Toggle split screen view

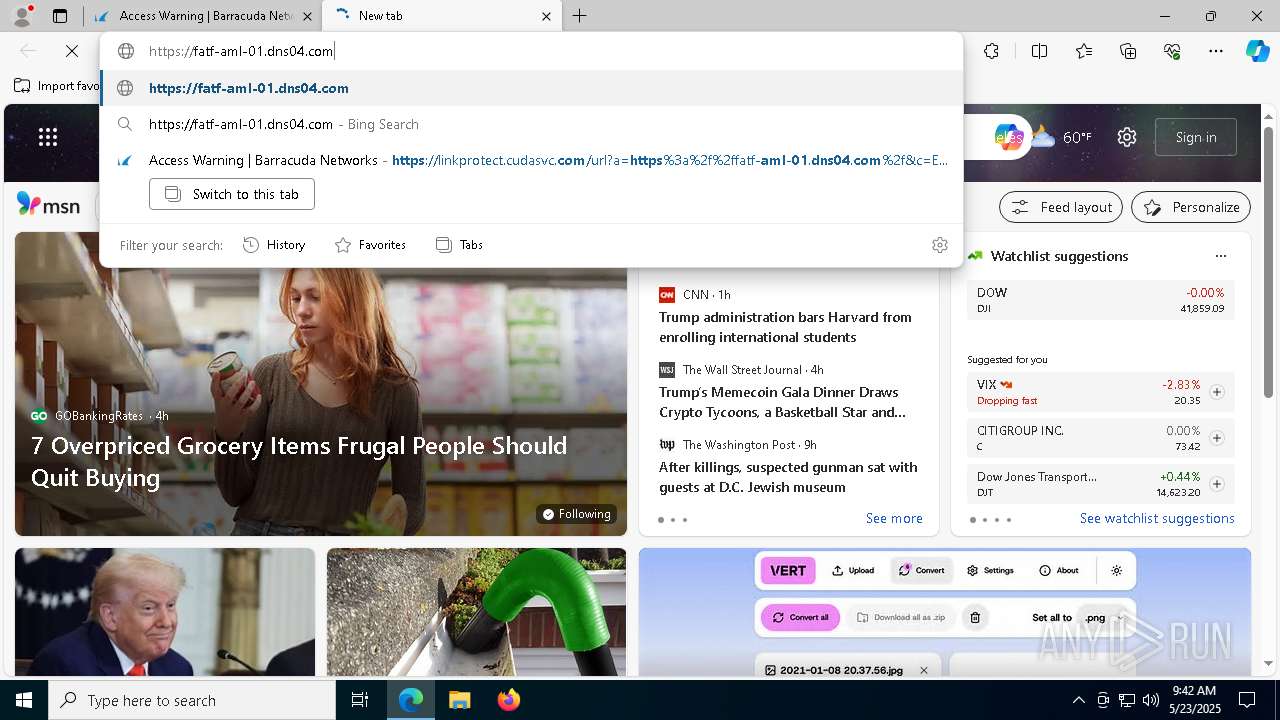tap(1039, 51)
